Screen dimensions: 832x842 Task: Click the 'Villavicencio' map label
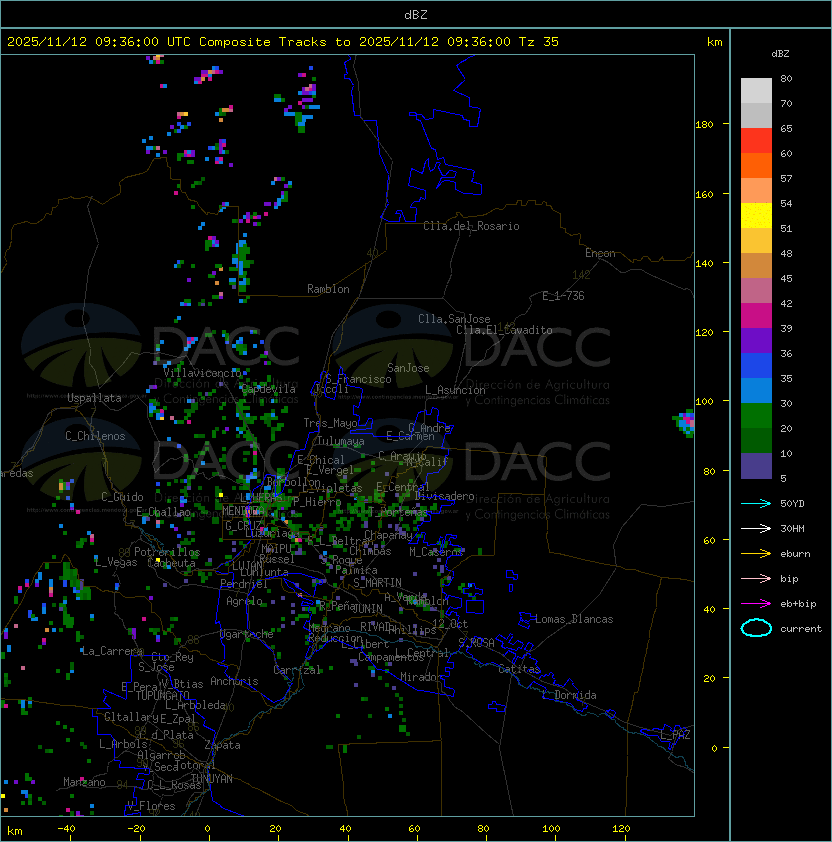(202, 373)
